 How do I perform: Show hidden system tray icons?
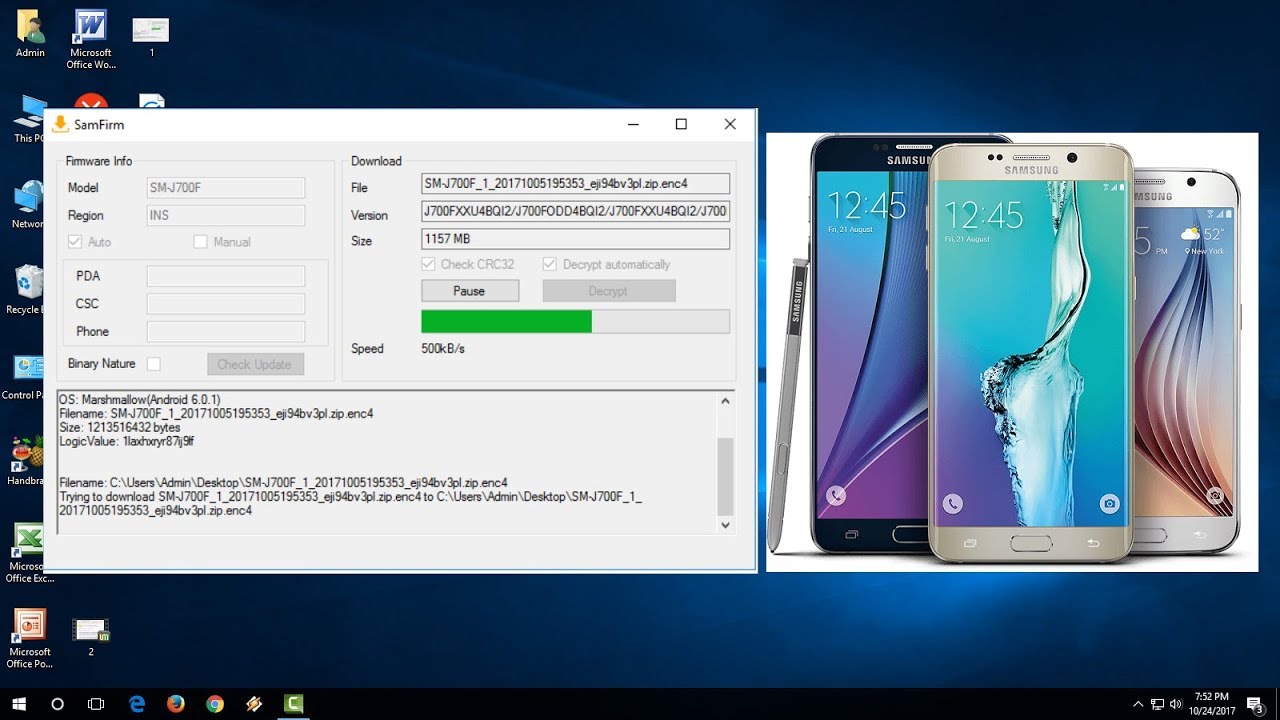(x=1138, y=704)
